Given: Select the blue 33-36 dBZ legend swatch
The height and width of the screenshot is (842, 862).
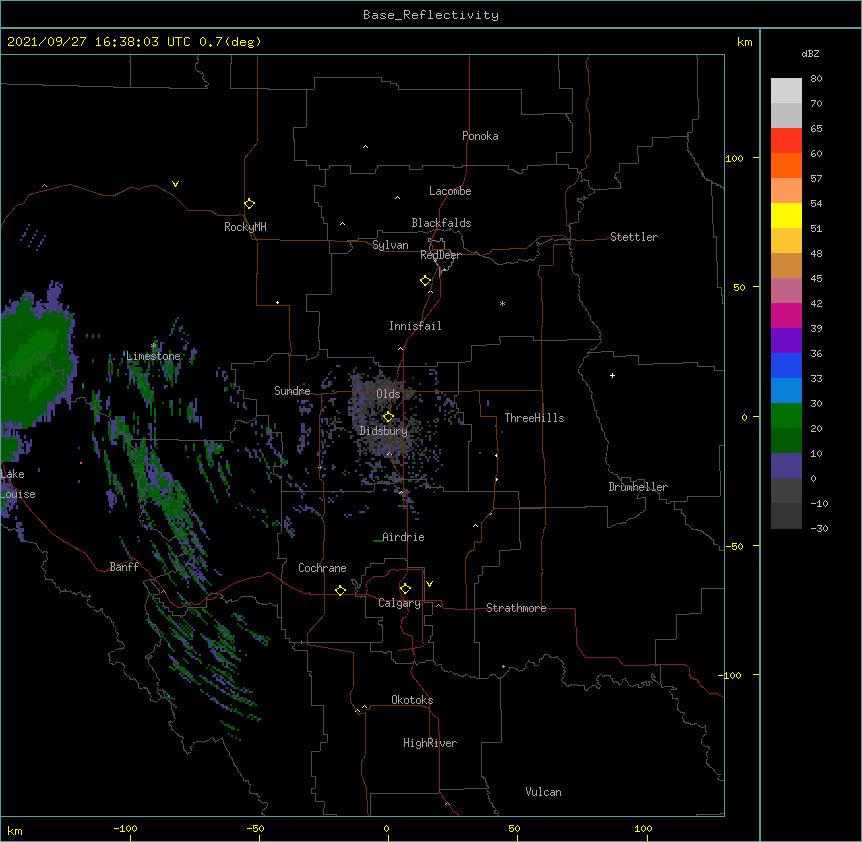Looking at the screenshot, I should (786, 365).
